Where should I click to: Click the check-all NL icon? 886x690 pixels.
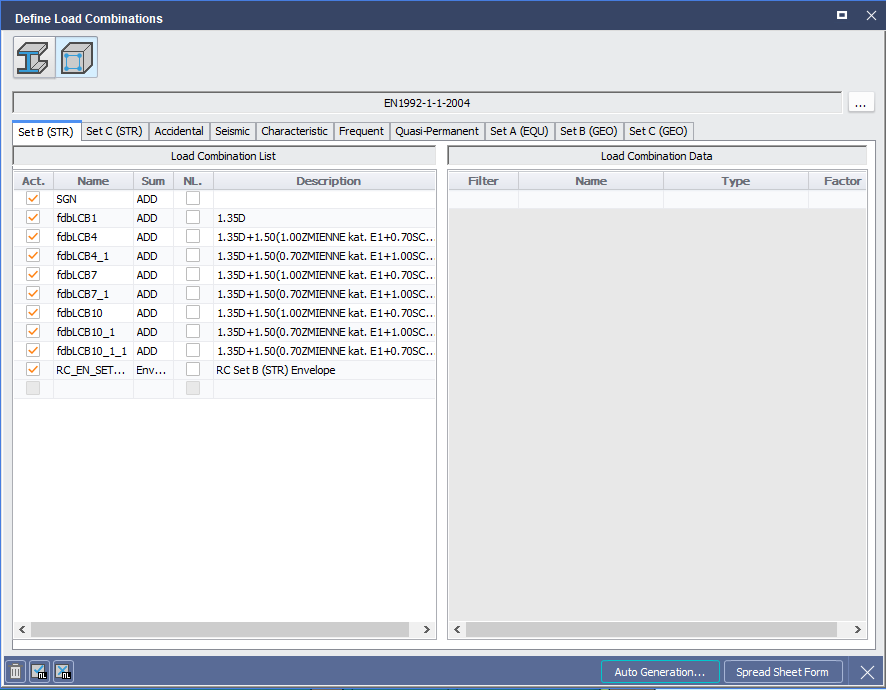(39, 671)
